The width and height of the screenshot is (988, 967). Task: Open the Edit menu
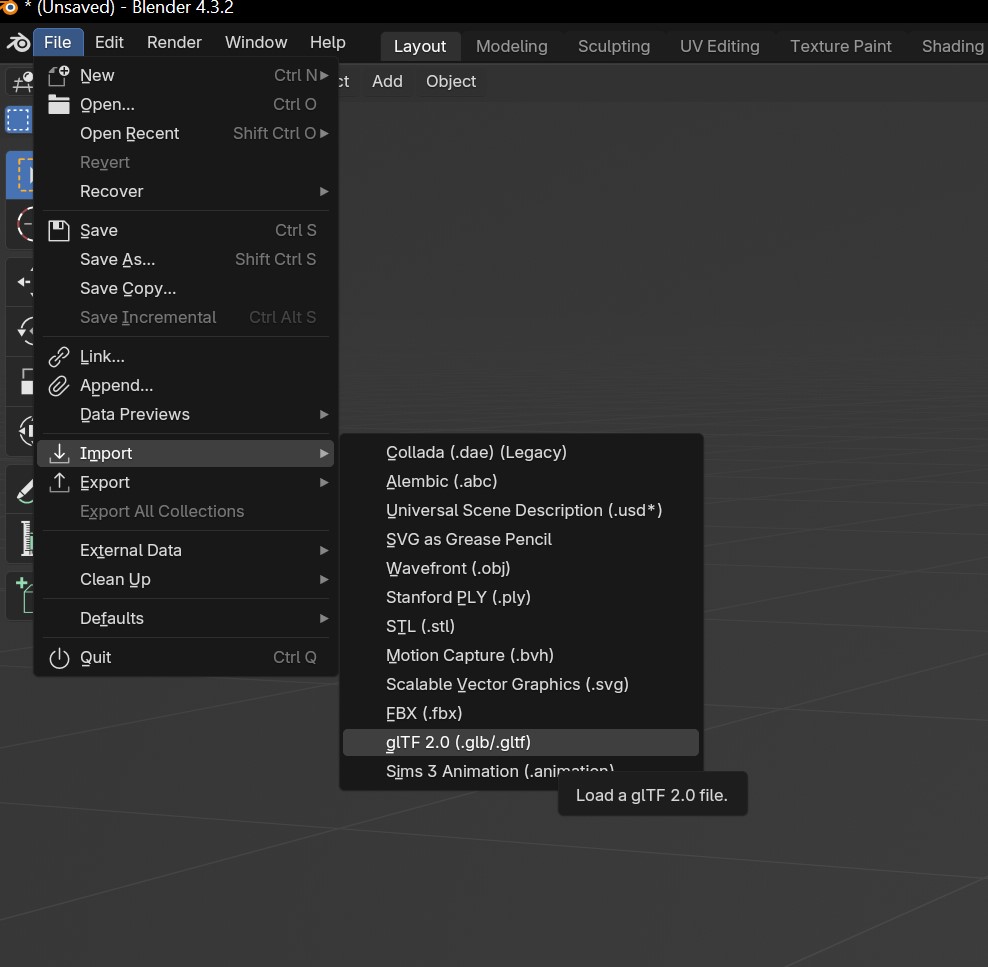(x=109, y=42)
